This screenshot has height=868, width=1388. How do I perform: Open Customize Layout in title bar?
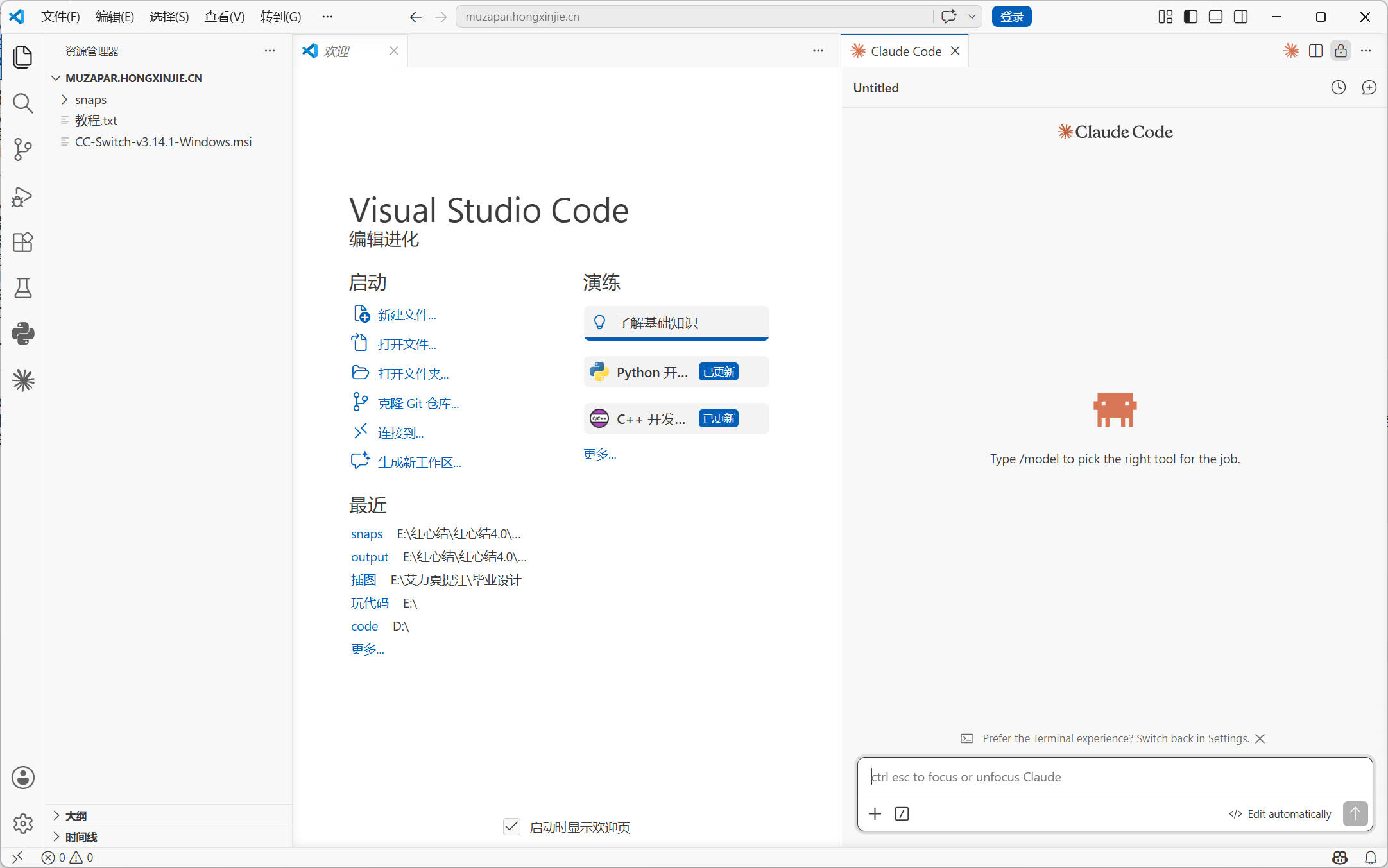point(1165,17)
